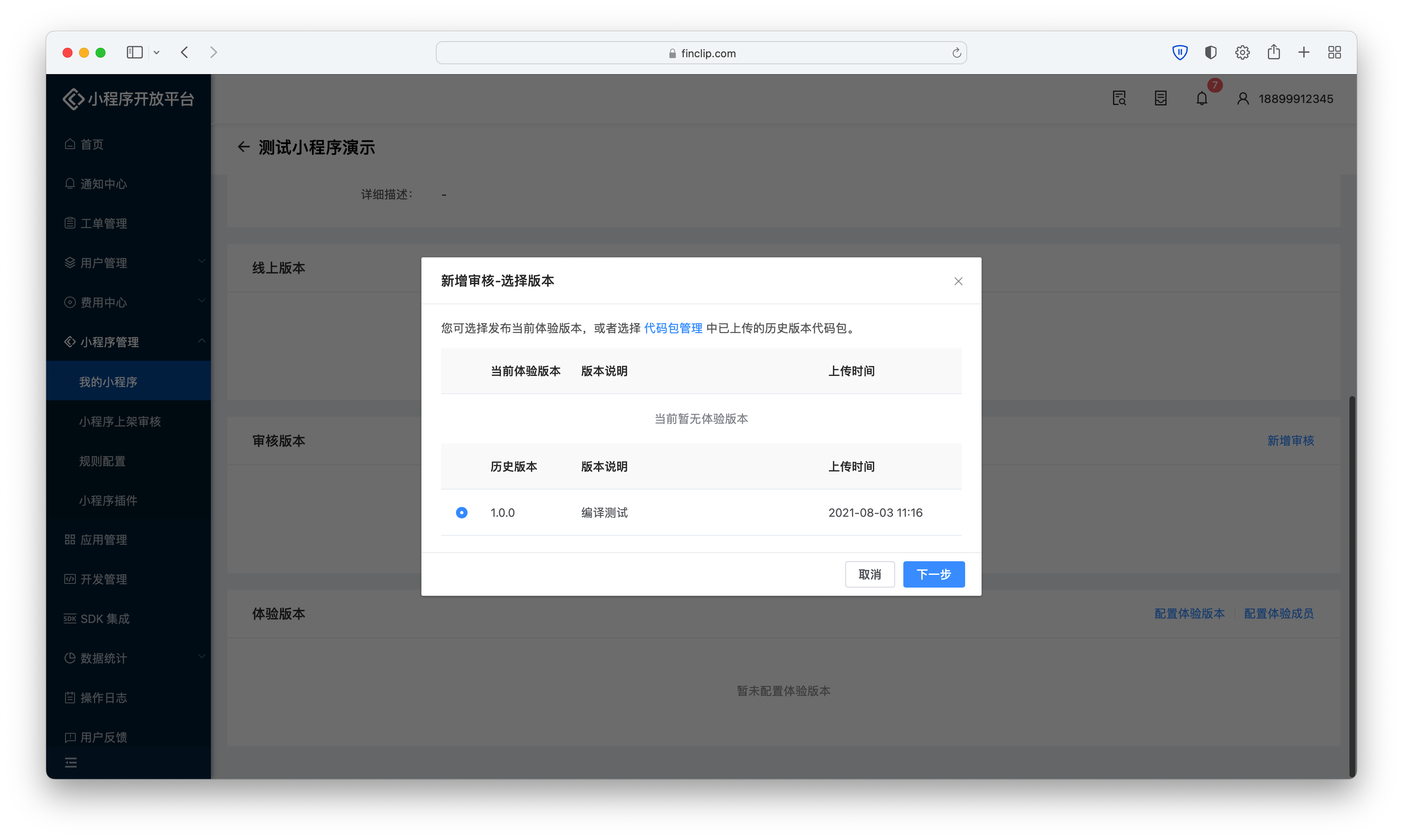Click the 开发管理 code icon
The height and width of the screenshot is (840, 1403).
coord(70,579)
